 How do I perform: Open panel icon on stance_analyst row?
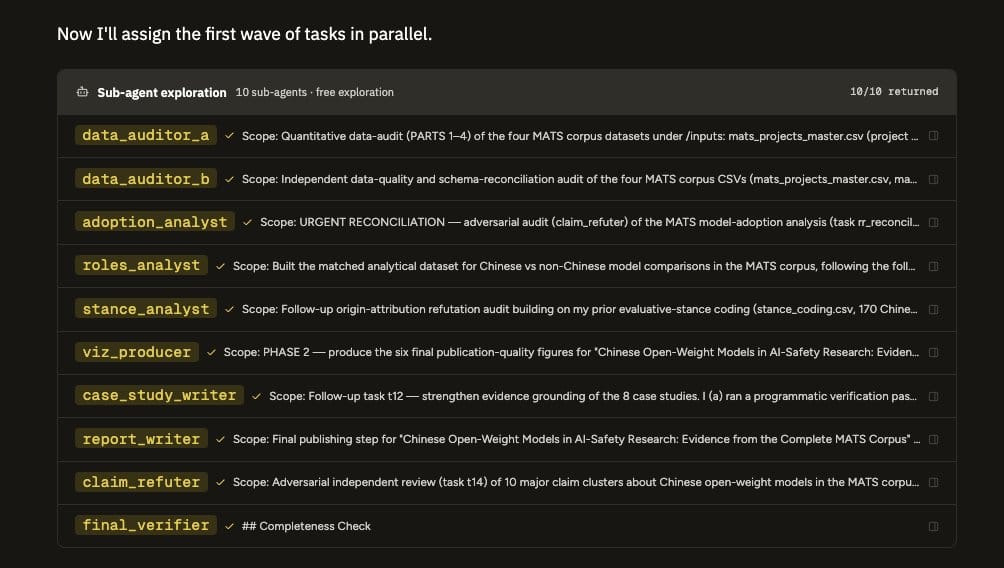click(x=934, y=309)
